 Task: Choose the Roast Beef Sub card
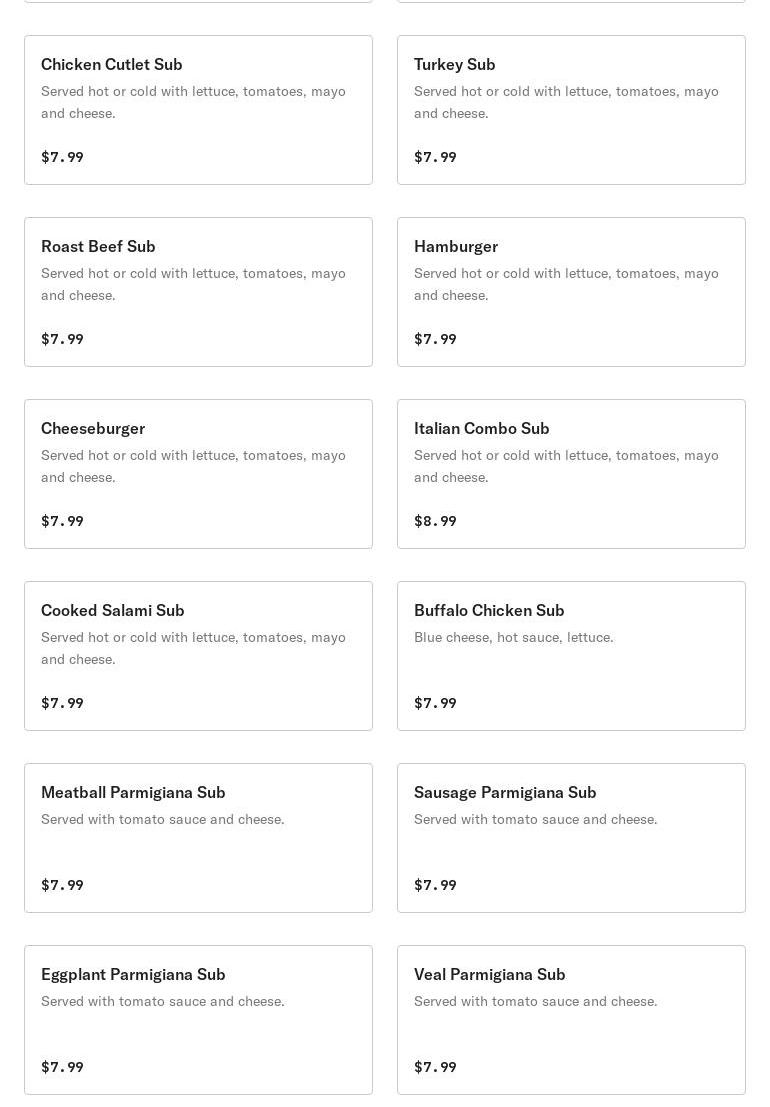[198, 292]
